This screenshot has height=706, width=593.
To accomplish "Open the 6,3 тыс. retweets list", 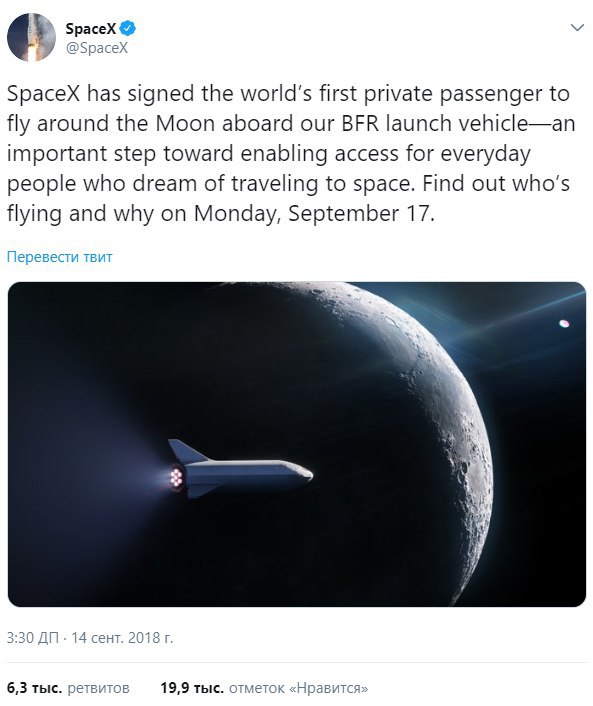I will click(x=34, y=688).
